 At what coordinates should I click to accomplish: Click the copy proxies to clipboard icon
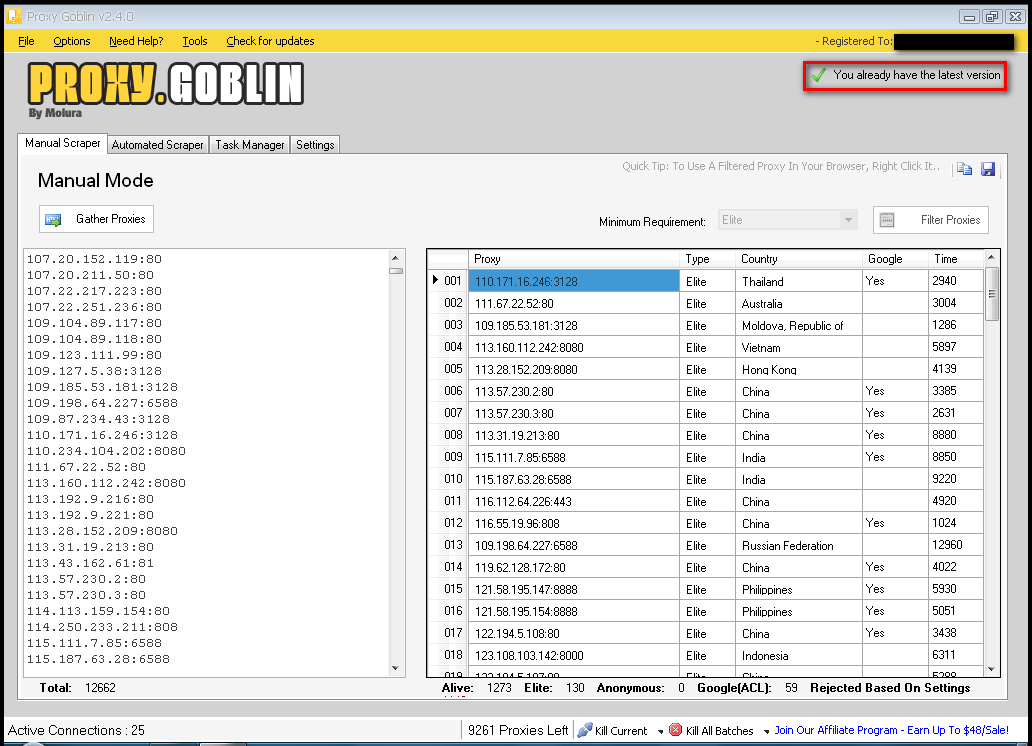click(x=964, y=169)
